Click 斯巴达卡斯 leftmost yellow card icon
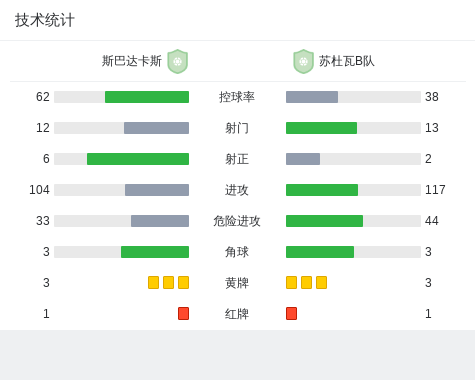This screenshot has height=380, width=475. [153, 282]
